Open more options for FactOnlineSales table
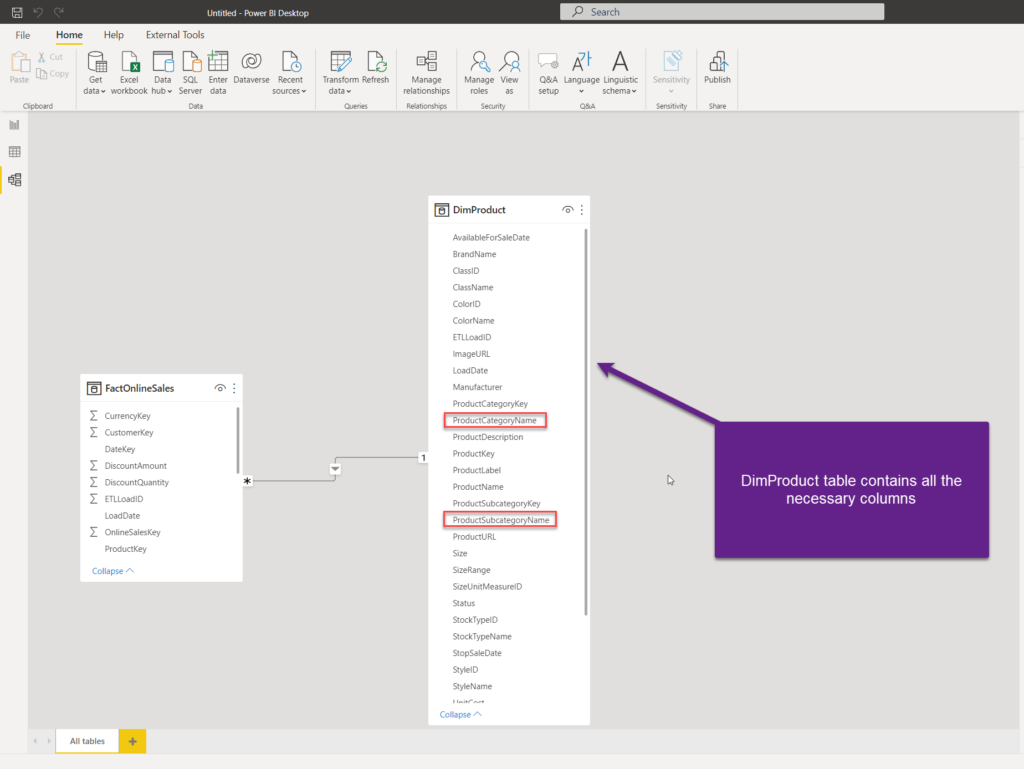Viewport: 1024px width, 769px height. [234, 388]
